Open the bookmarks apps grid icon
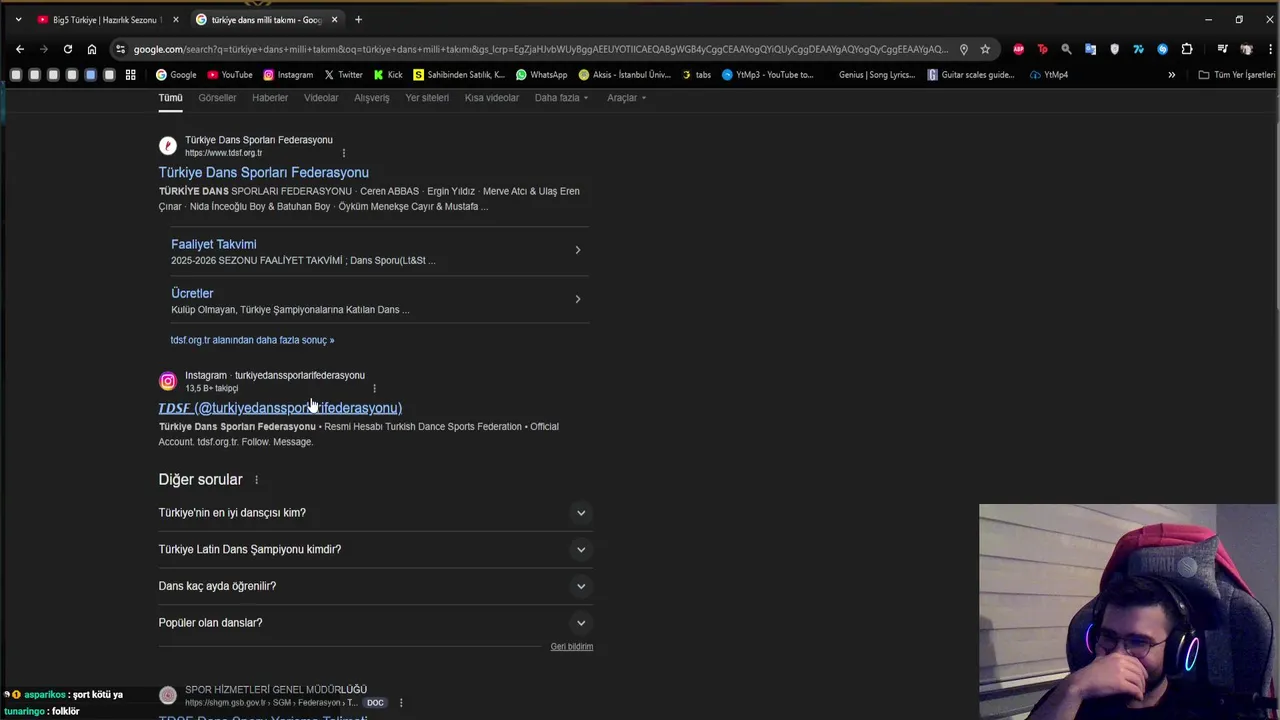 130,75
